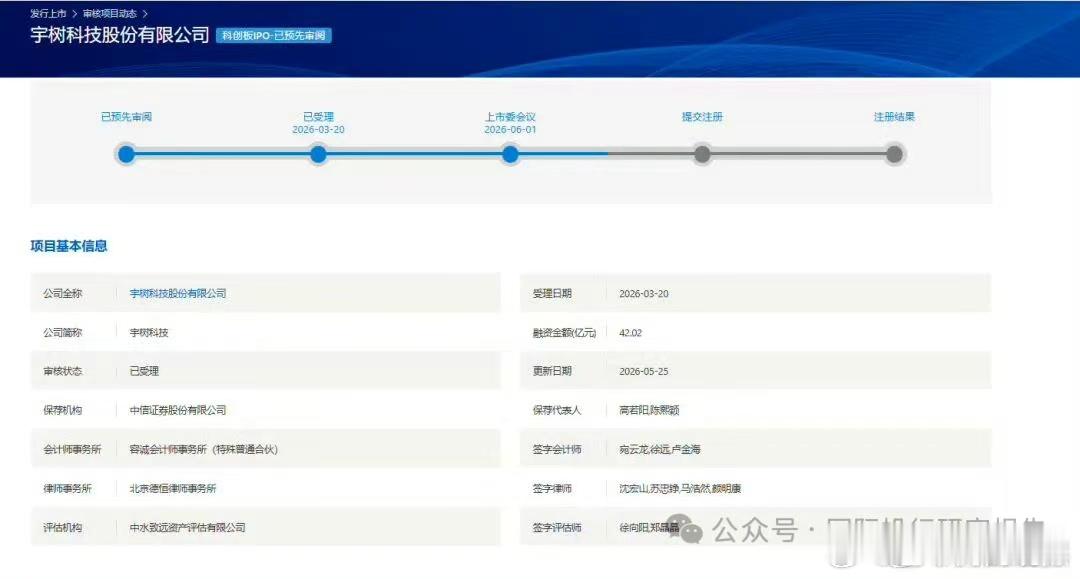Open 发行上市 in the breadcrumb
This screenshot has width=1080, height=579.
pyautogui.click(x=48, y=13)
